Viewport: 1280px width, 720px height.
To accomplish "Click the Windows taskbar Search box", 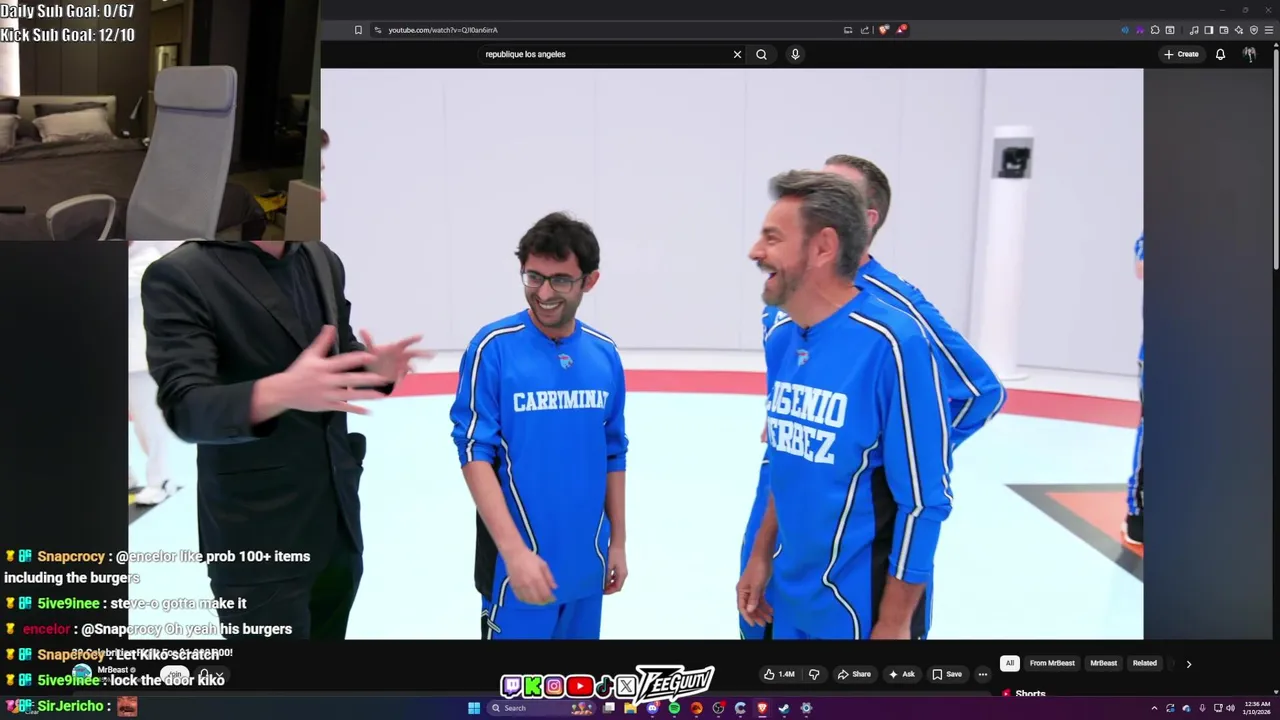I will point(540,708).
